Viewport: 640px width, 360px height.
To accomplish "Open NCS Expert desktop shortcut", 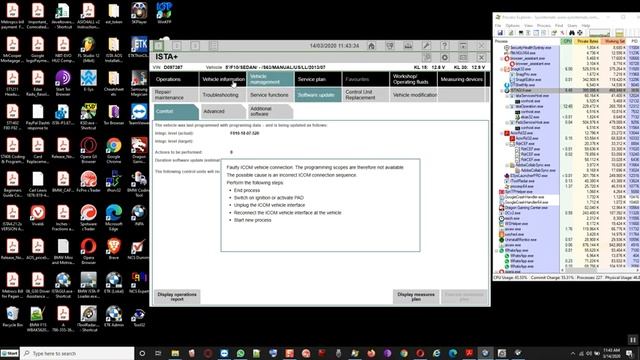I will click(139, 284).
